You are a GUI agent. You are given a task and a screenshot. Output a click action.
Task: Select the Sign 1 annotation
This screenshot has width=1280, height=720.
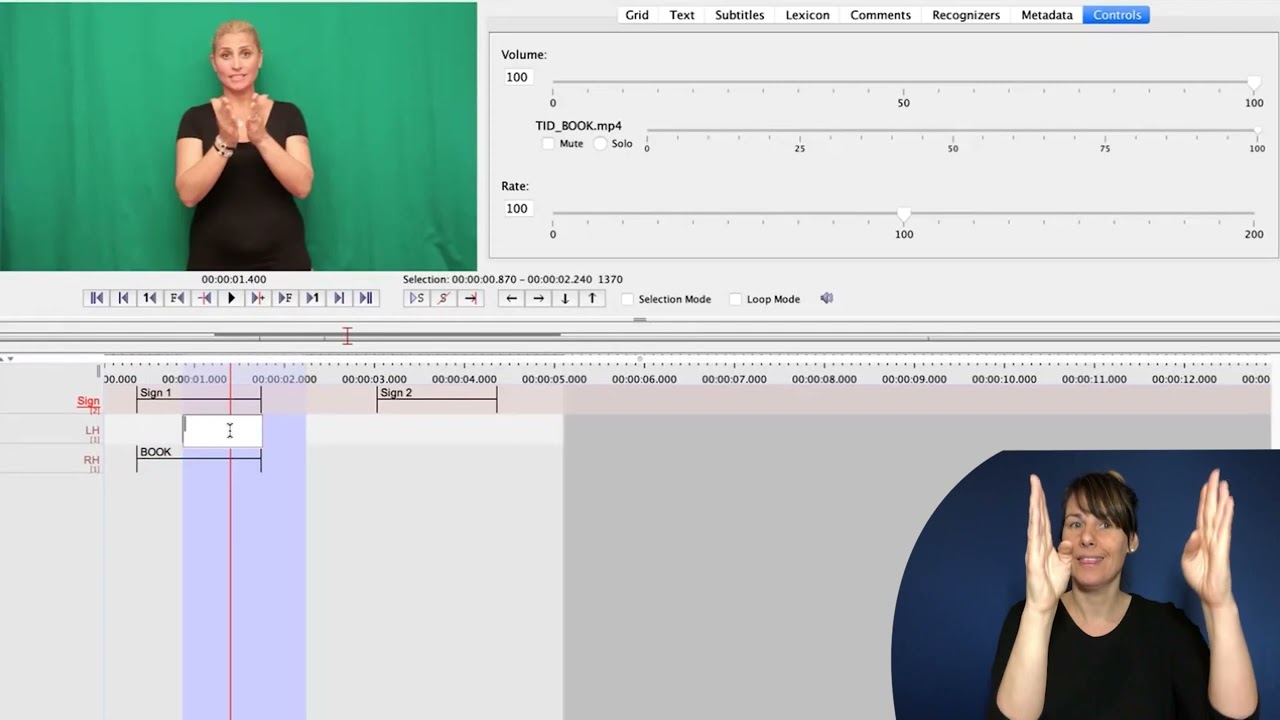(x=199, y=399)
